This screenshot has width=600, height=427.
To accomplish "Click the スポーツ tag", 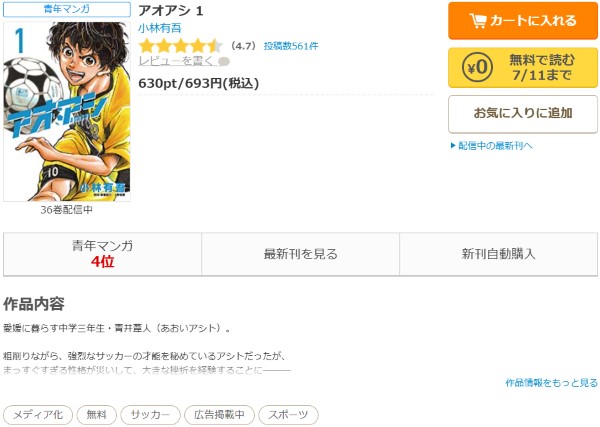I will 288,415.
